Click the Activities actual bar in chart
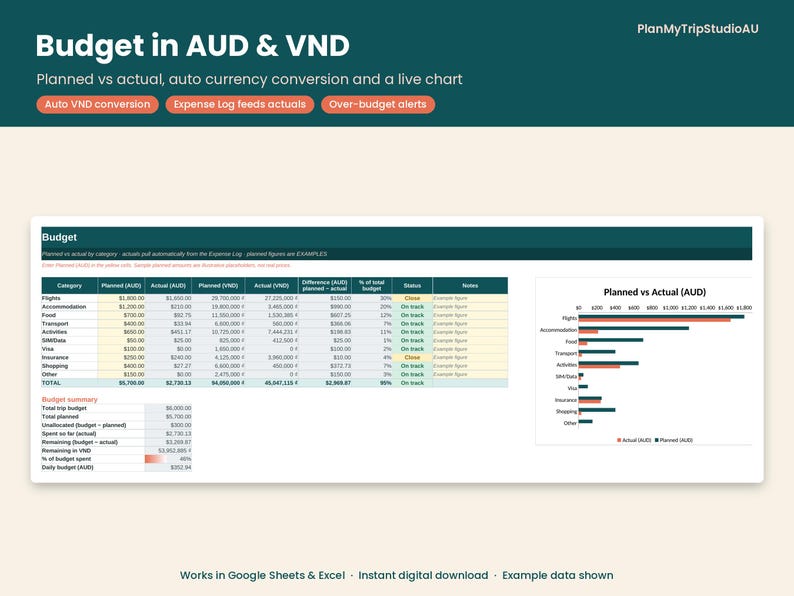 (599, 367)
